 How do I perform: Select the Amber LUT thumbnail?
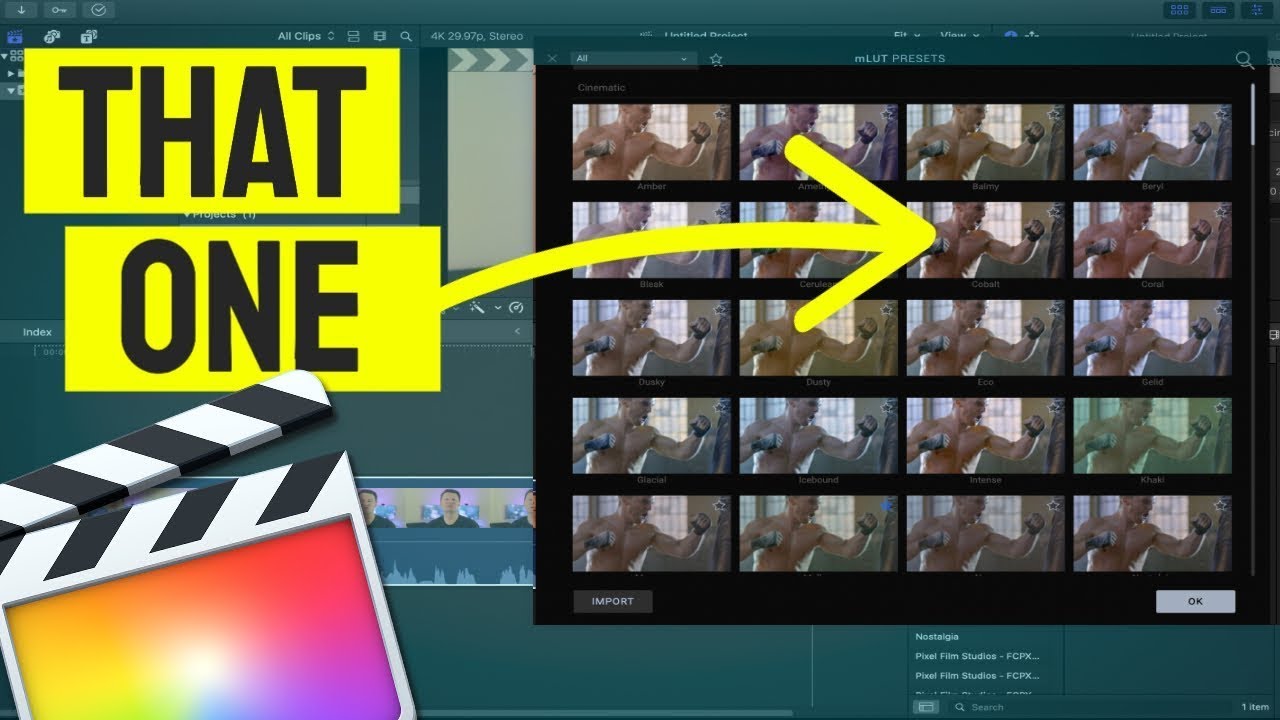point(651,142)
